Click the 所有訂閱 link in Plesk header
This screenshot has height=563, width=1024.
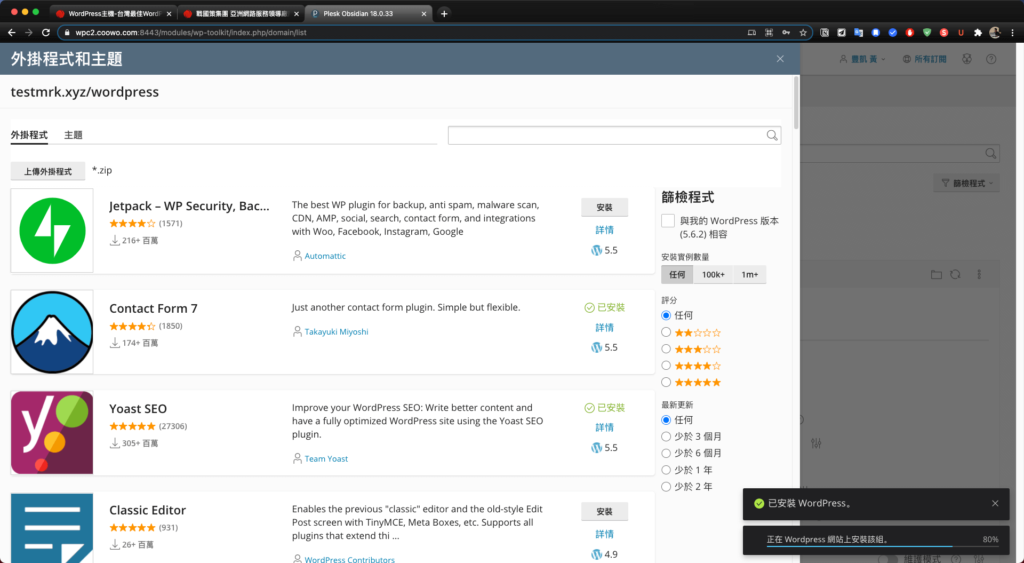pyautogui.click(x=930, y=59)
